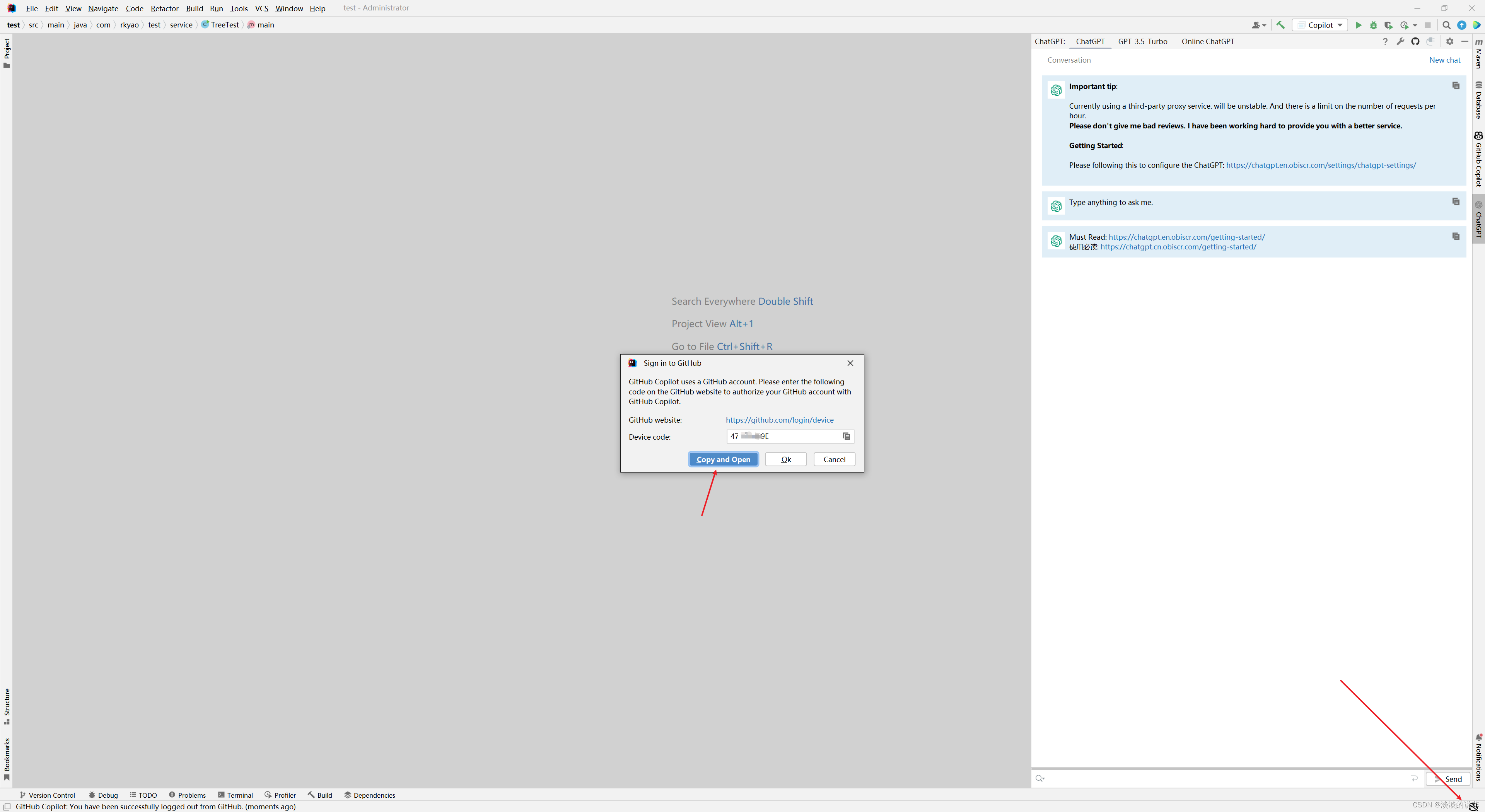Switch to Online ChatGPT tab
Image resolution: width=1485 pixels, height=812 pixels.
(1208, 41)
